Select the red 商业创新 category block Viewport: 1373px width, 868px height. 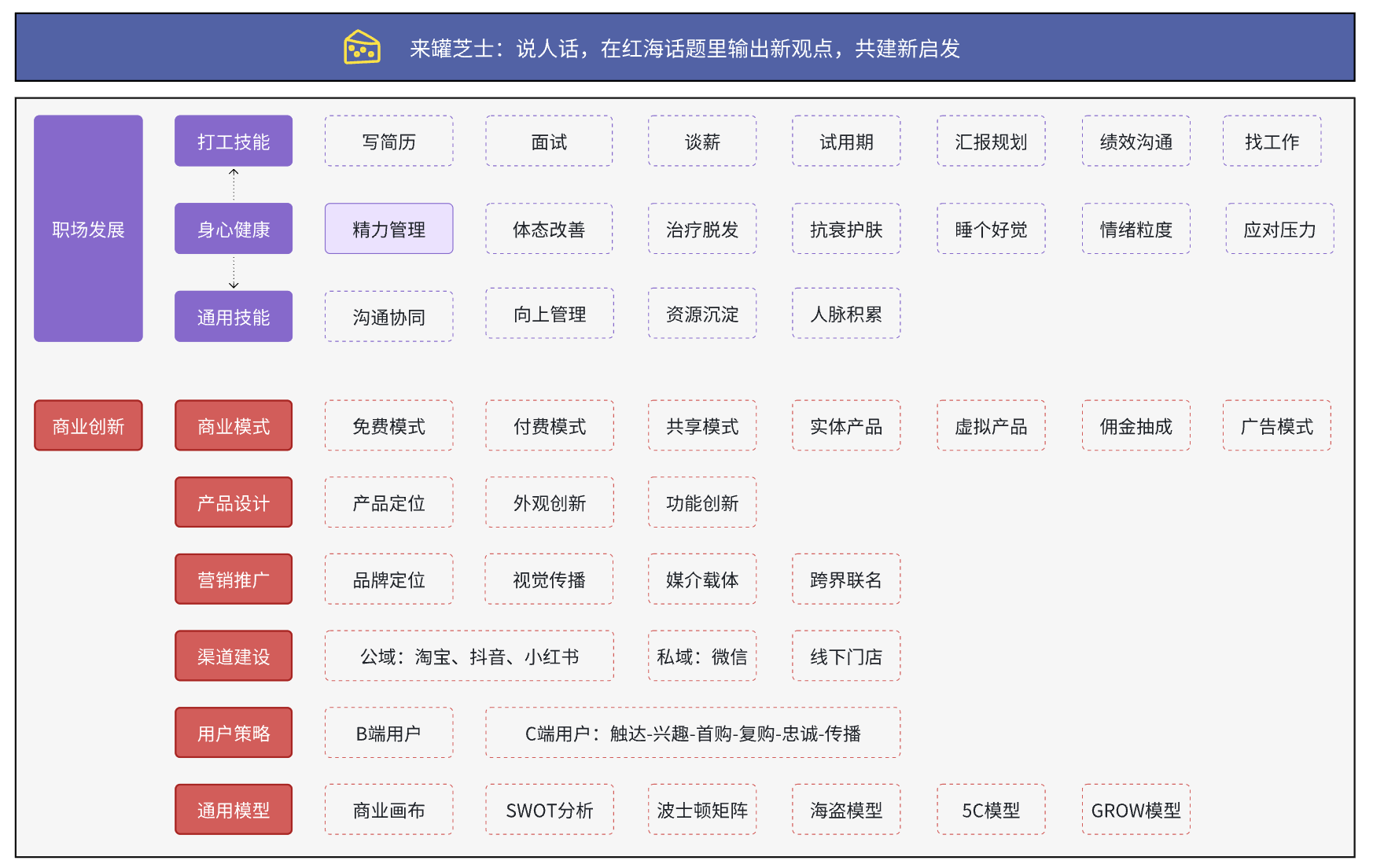(x=88, y=425)
